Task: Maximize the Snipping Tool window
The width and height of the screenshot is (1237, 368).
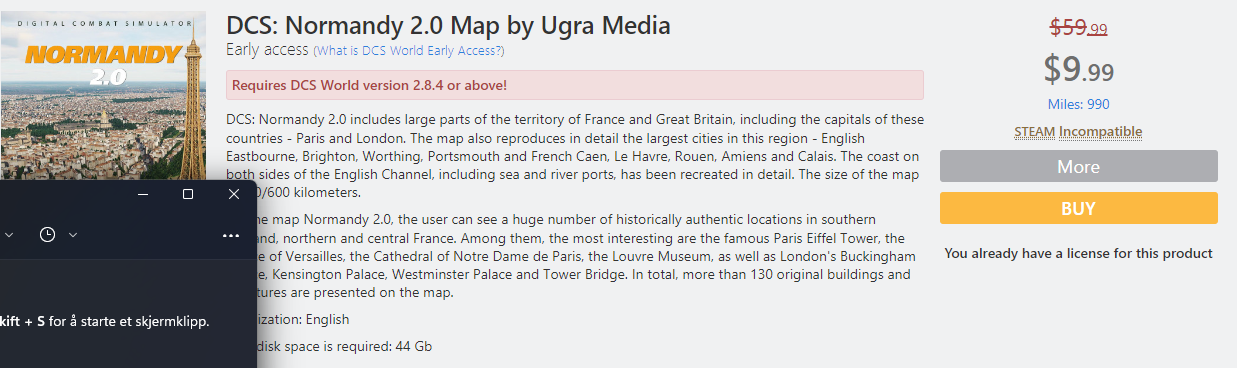Action: coord(188,194)
